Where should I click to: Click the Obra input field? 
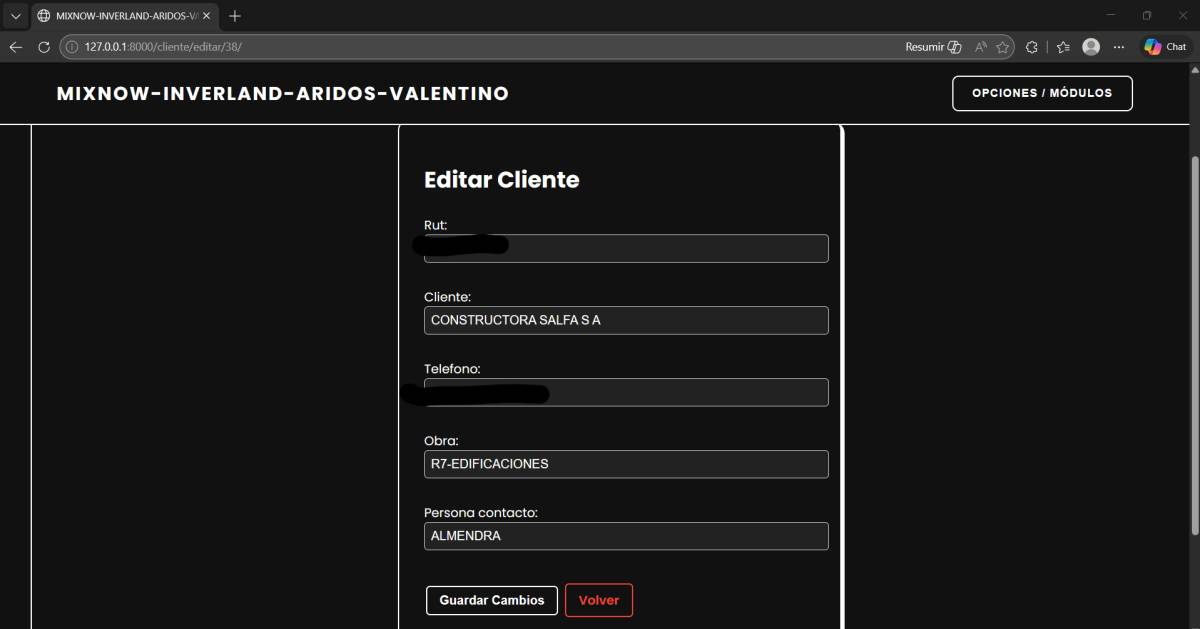coord(626,464)
